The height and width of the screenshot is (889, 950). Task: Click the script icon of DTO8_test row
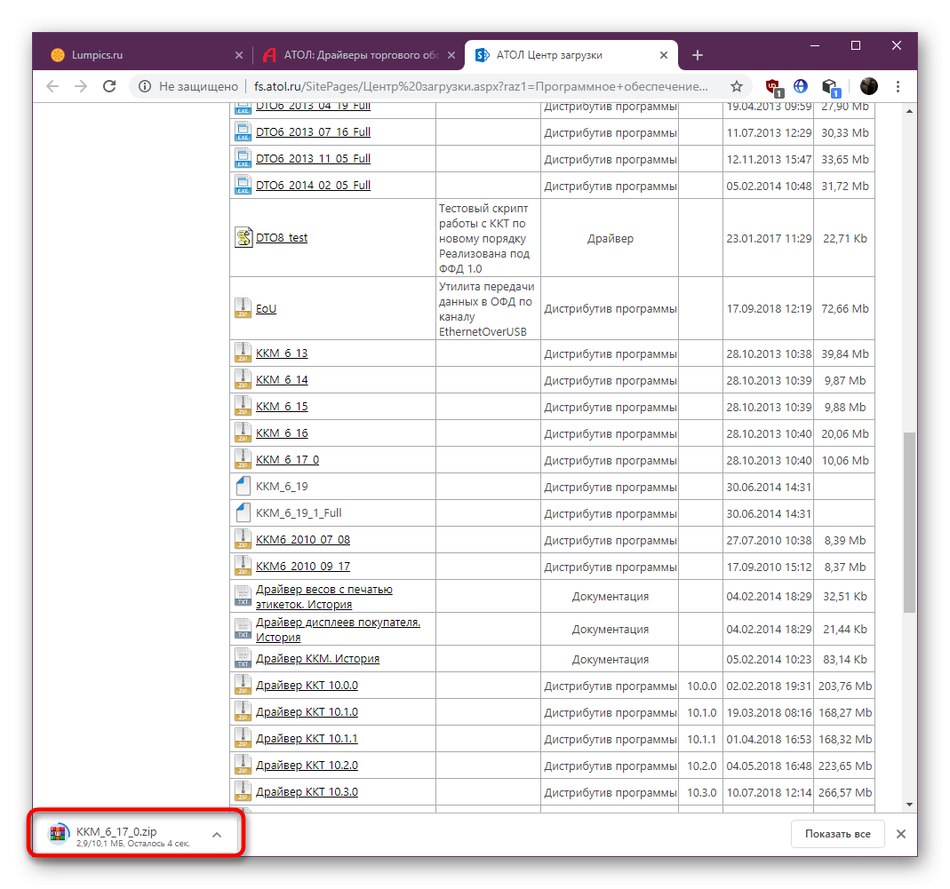pos(243,237)
